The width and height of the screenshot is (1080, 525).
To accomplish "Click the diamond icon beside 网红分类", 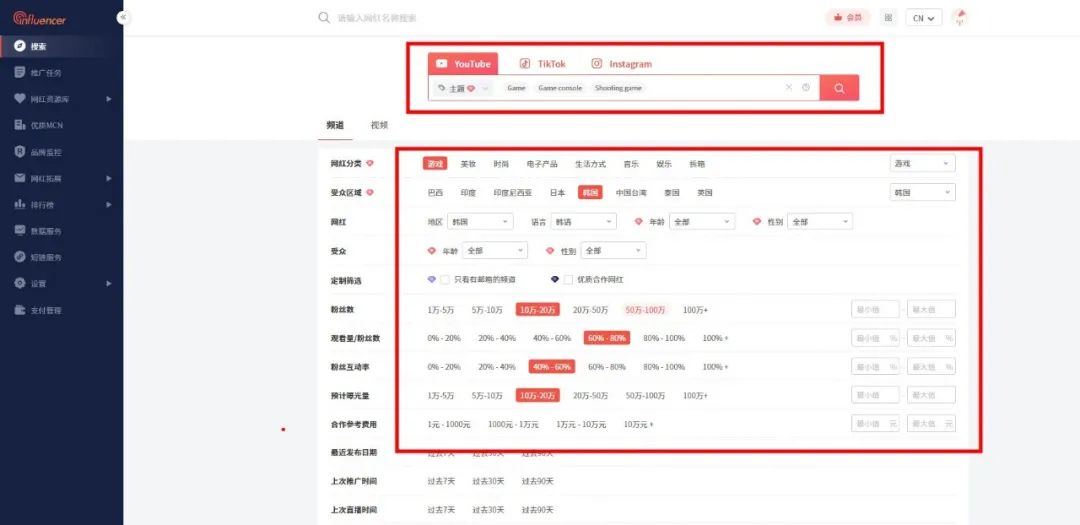I will pyautogui.click(x=370, y=163).
